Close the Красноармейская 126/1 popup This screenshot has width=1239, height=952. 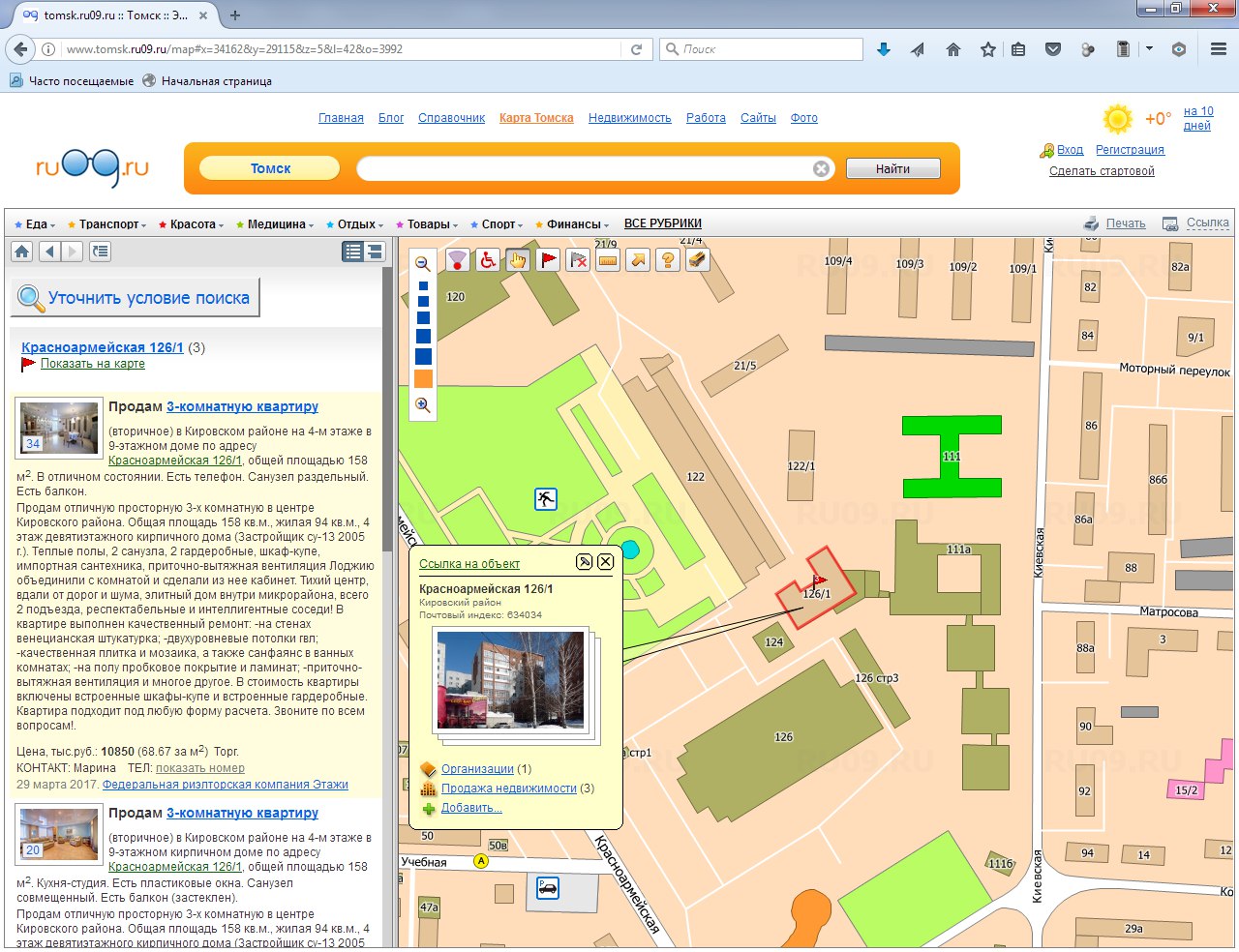pyautogui.click(x=605, y=562)
